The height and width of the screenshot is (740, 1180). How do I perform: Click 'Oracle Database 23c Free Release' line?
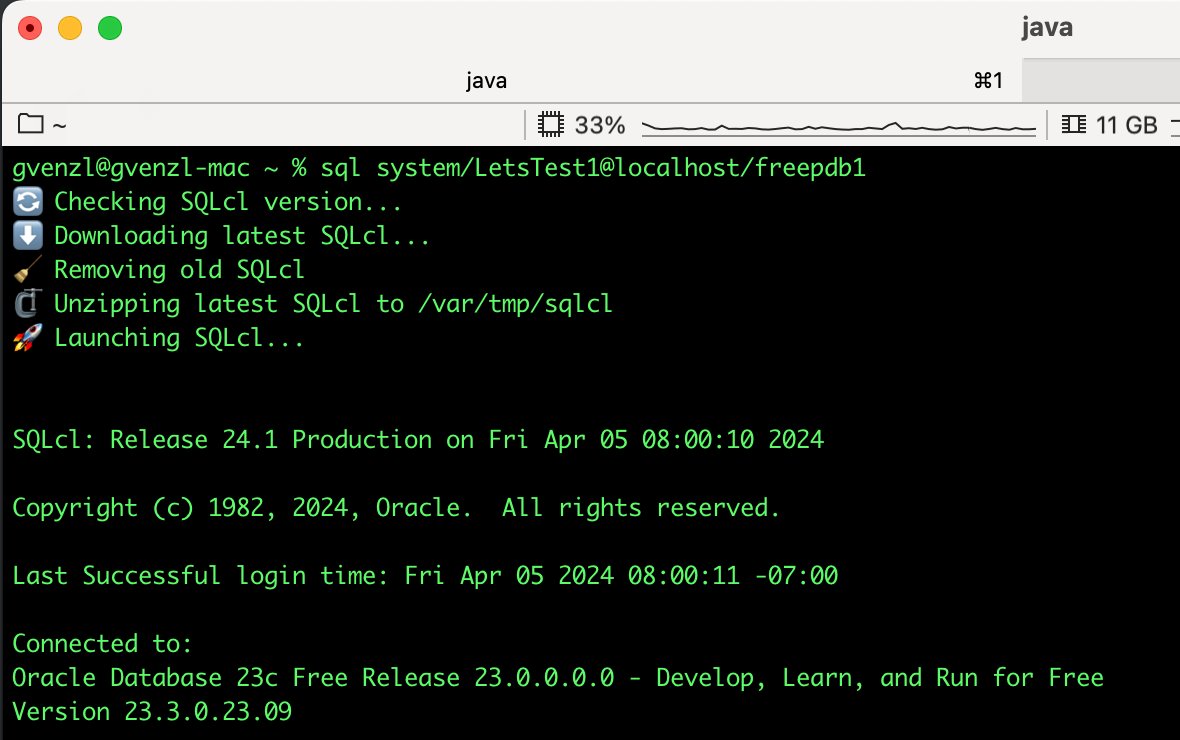pyautogui.click(x=558, y=678)
